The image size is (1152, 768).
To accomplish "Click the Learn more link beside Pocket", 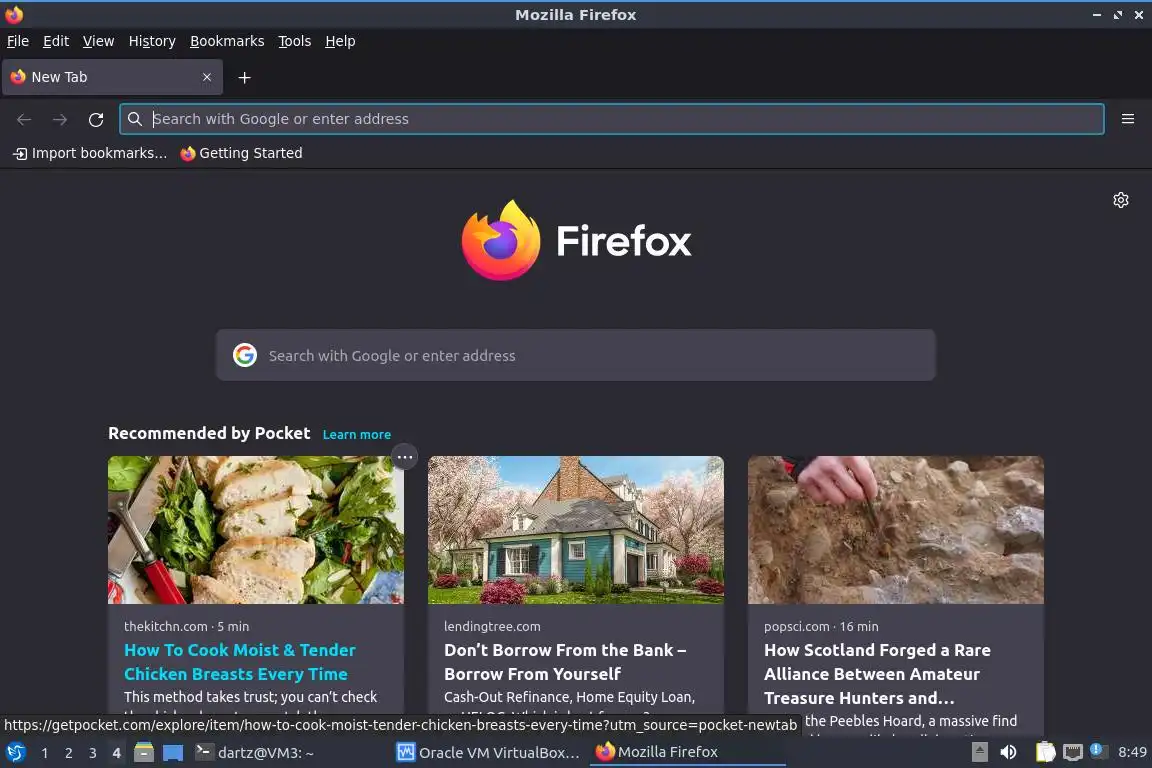I will pos(356,434).
